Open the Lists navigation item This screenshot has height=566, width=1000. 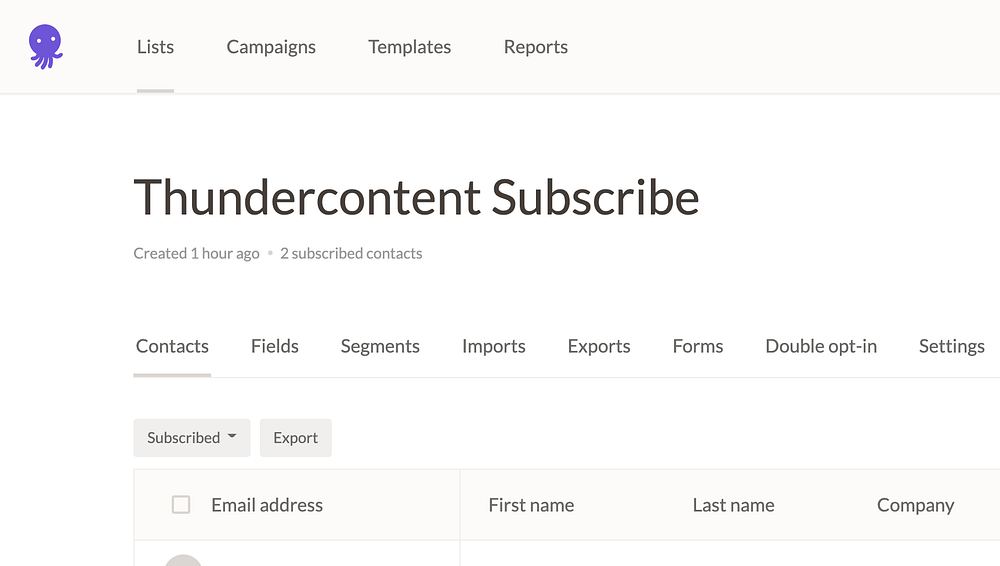(155, 47)
